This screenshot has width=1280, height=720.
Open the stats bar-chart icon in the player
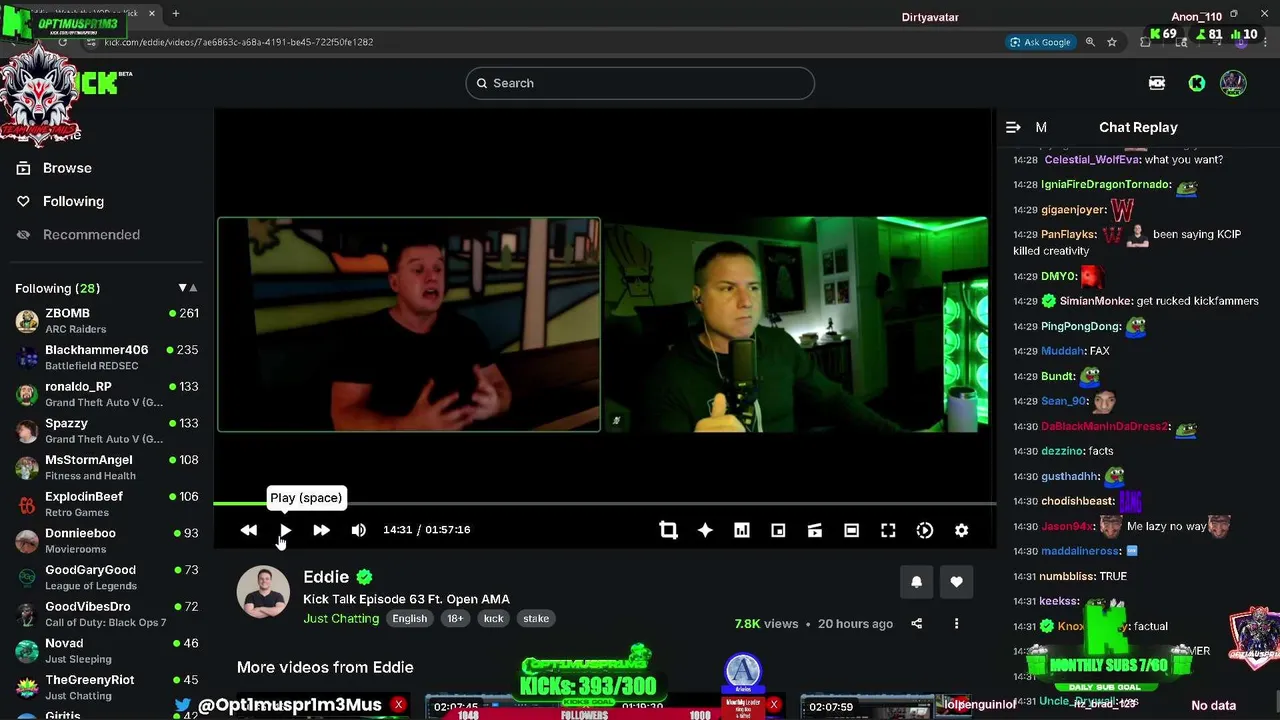click(742, 530)
